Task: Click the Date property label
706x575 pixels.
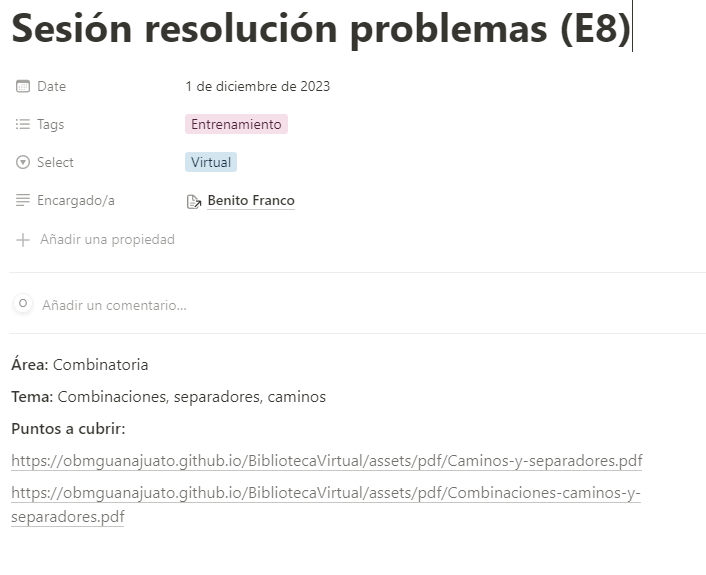Action: (x=51, y=86)
